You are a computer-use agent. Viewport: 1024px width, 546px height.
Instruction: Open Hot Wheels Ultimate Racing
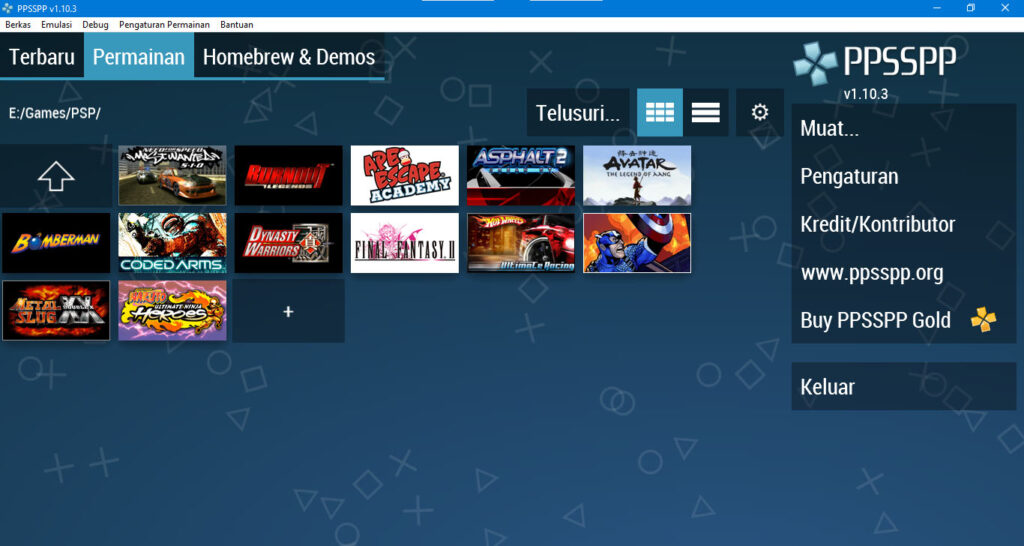[x=521, y=243]
